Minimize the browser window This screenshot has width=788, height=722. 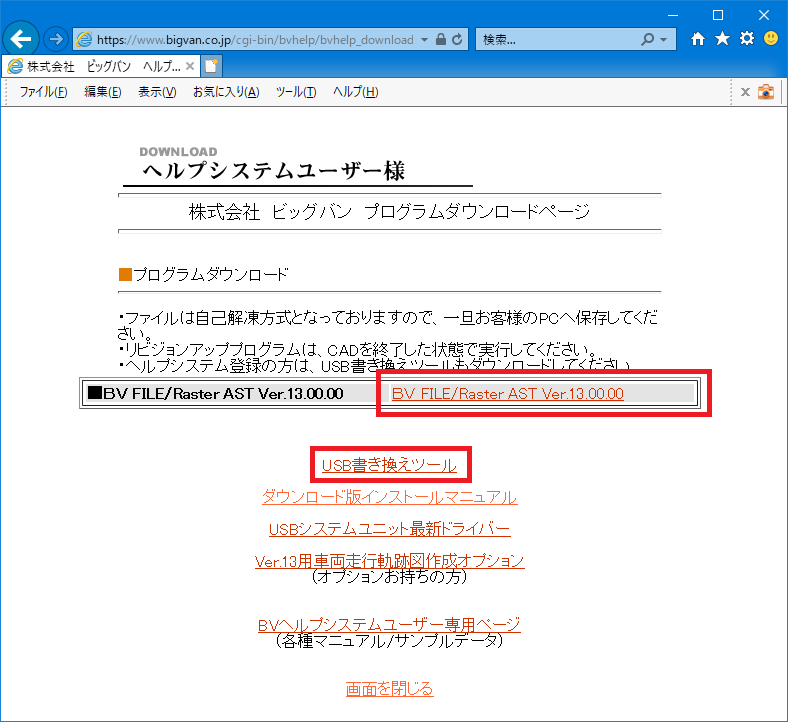click(x=672, y=15)
